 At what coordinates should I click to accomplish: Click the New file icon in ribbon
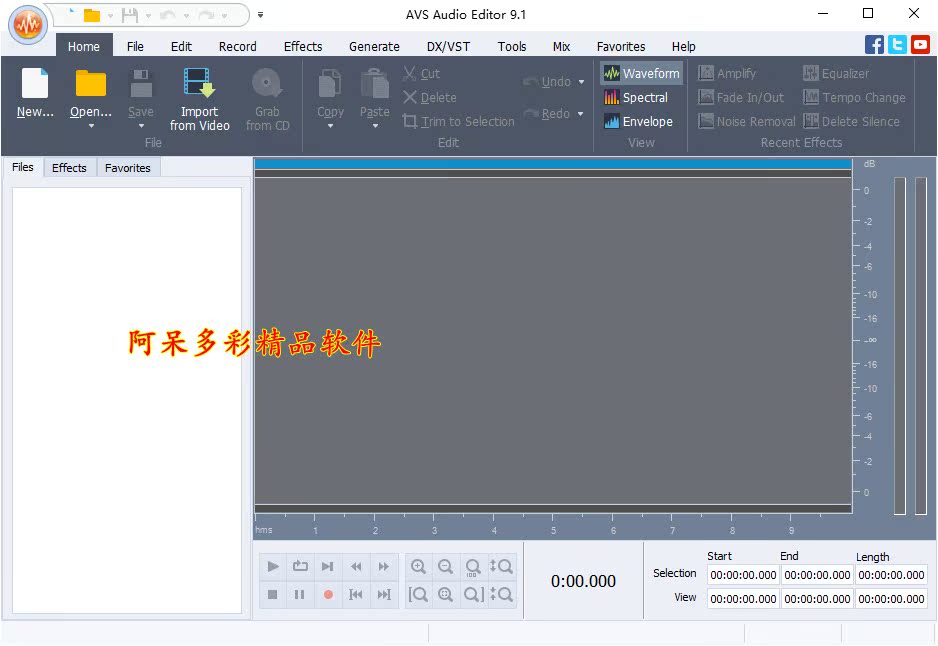[35, 83]
